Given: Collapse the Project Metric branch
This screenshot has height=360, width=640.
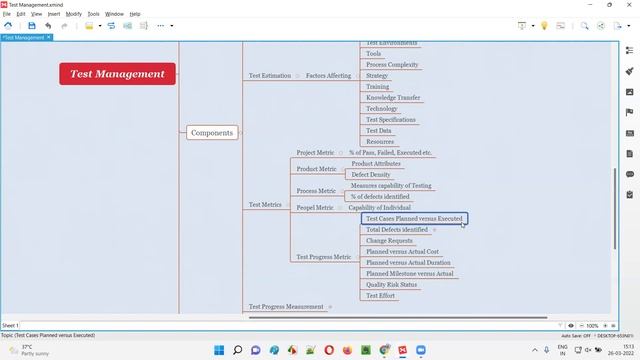Looking at the screenshot, I should (x=341, y=153).
